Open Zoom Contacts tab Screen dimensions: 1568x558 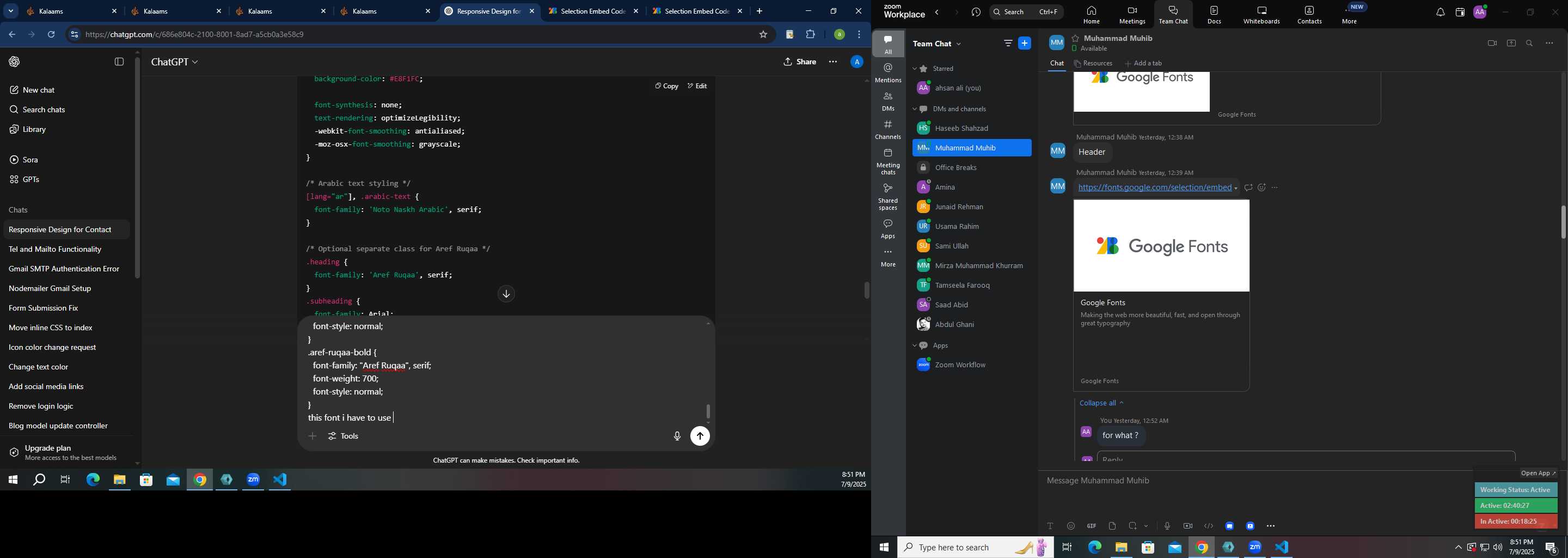(x=1309, y=15)
